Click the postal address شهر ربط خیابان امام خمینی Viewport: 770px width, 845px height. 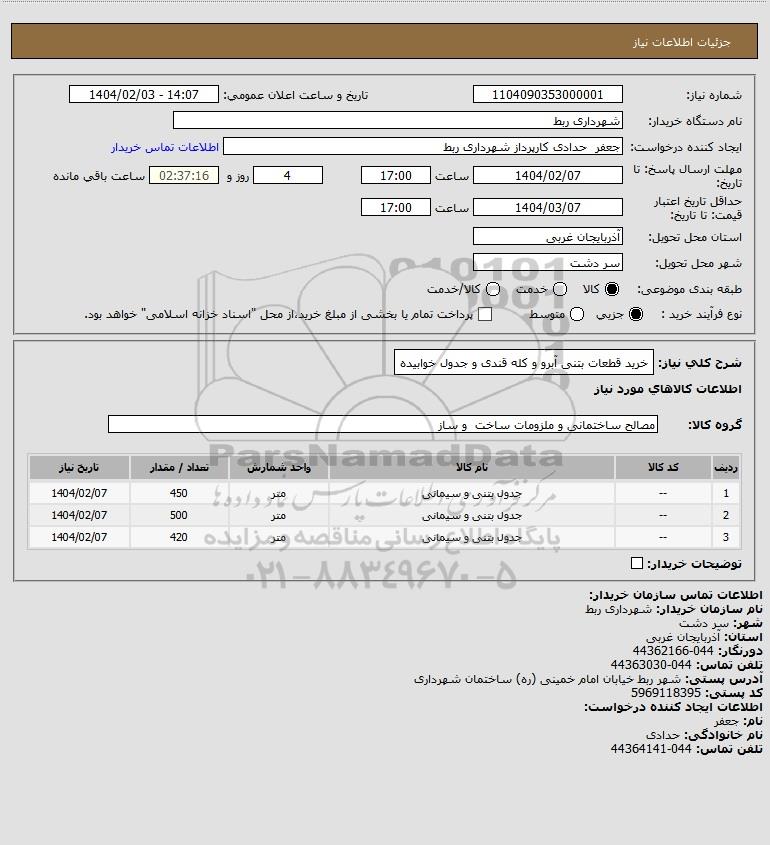pyautogui.click(x=547, y=679)
